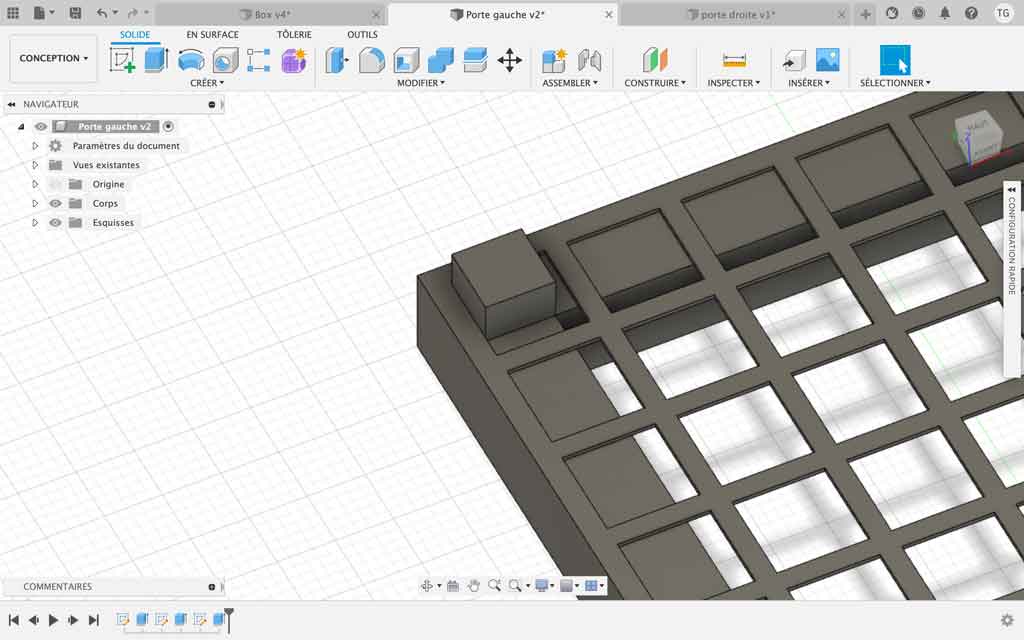
Task: Choose the Rectangular Pattern tool
Action: click(x=259, y=61)
